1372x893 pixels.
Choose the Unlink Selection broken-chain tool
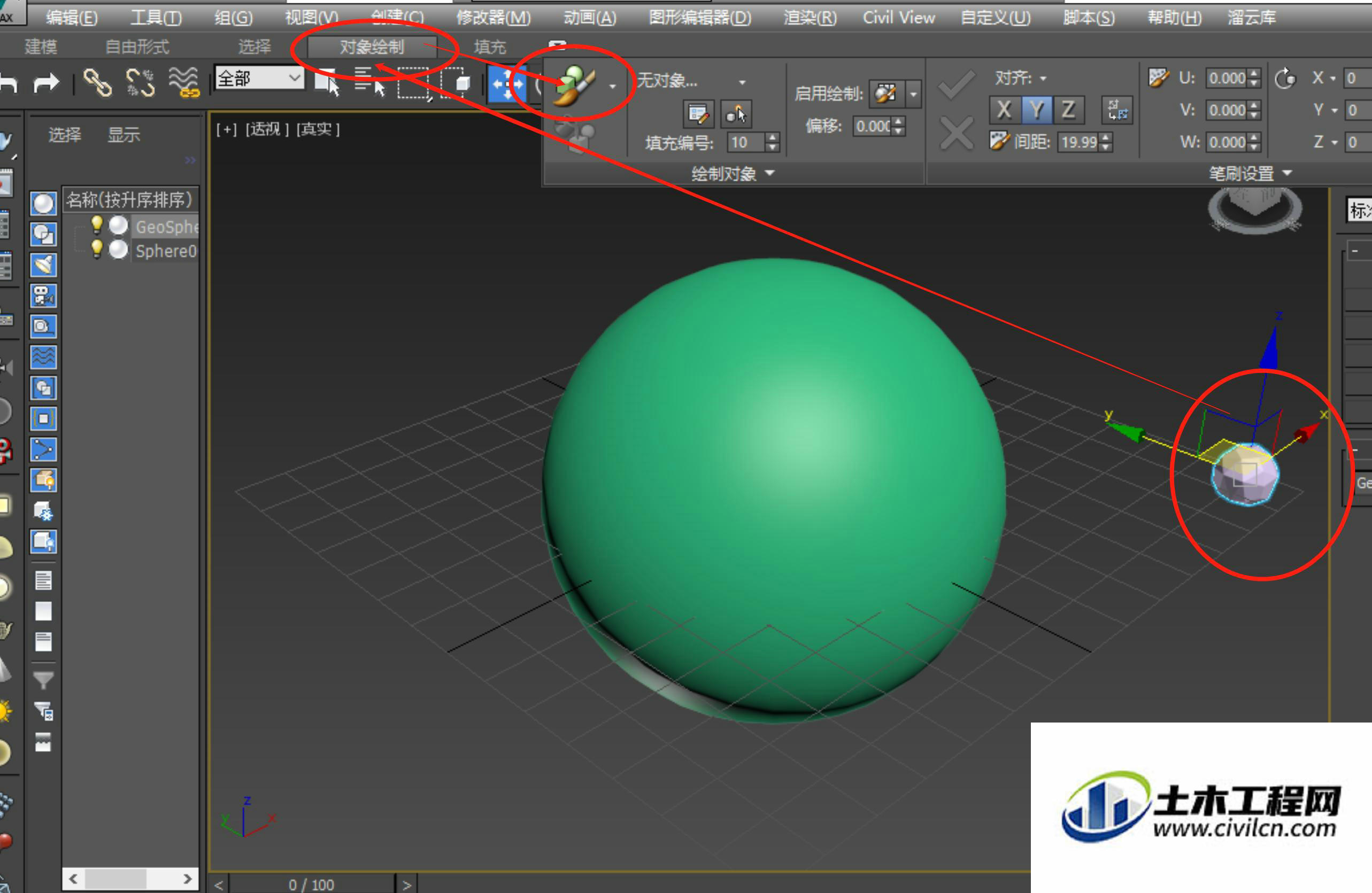(141, 82)
